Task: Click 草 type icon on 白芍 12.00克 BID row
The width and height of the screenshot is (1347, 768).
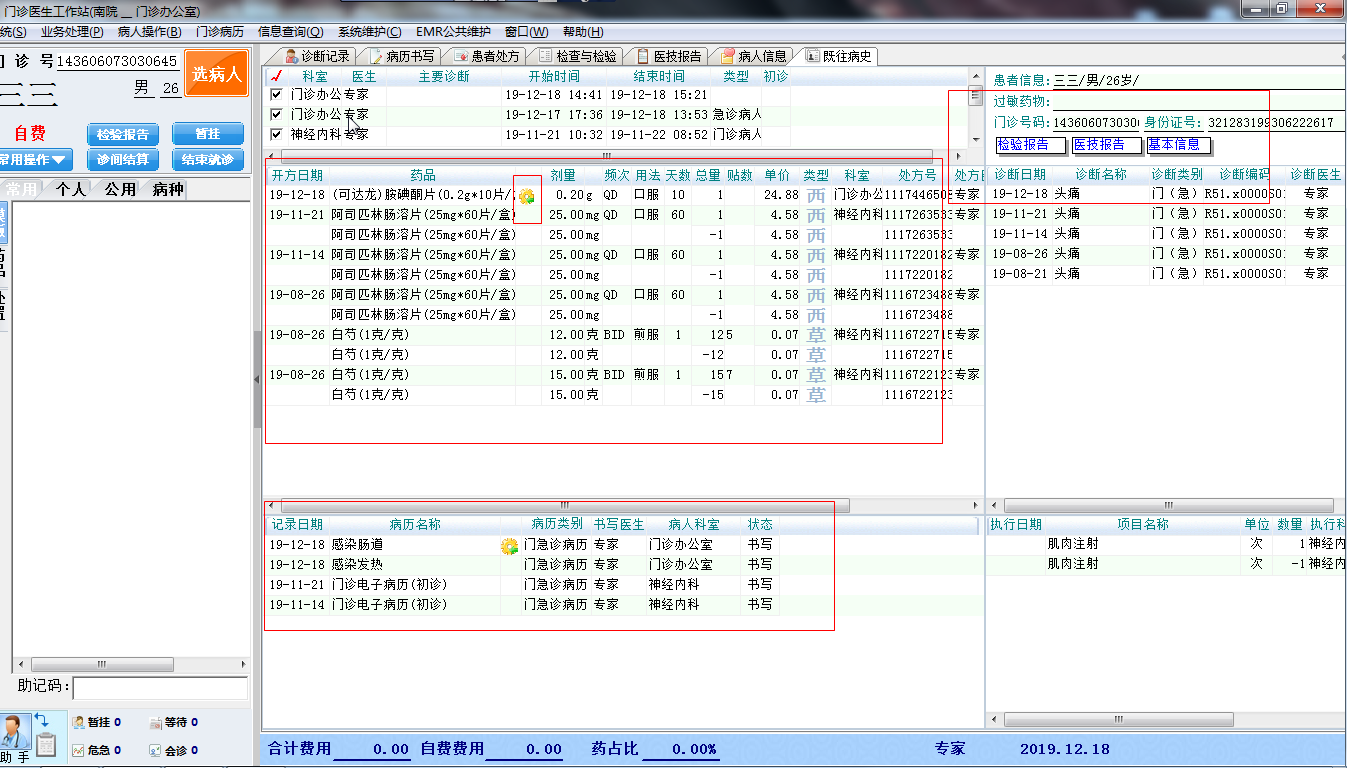Action: pos(816,335)
